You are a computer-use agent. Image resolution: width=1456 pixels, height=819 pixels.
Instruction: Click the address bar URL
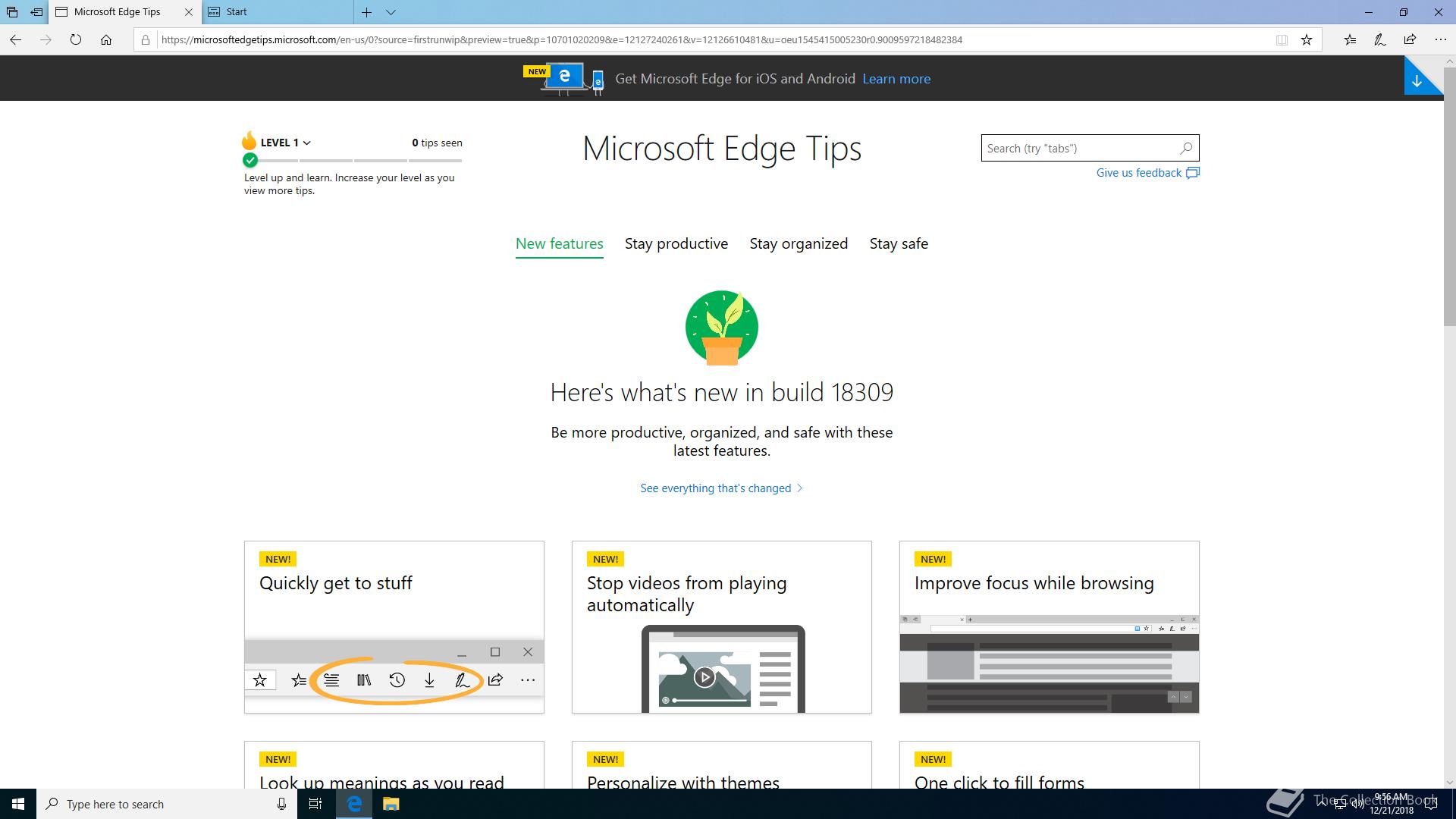(x=561, y=40)
